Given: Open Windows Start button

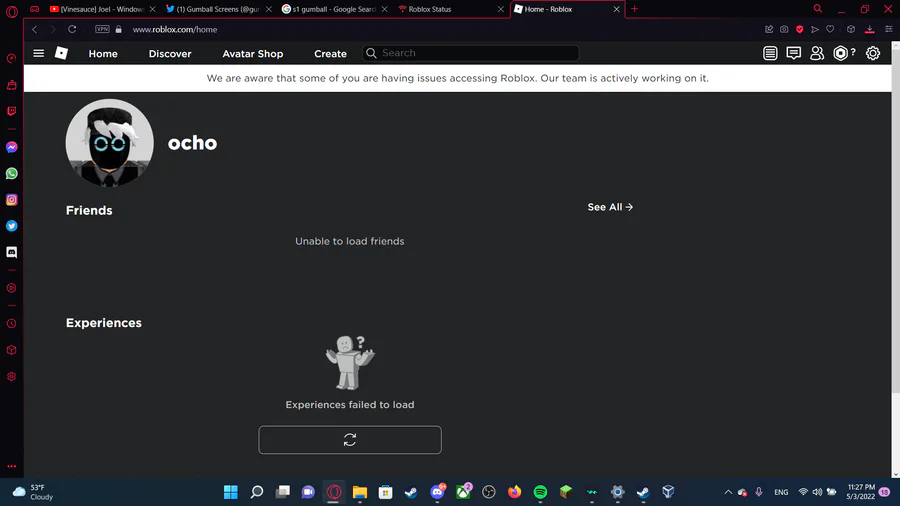Looking at the screenshot, I should [231, 492].
